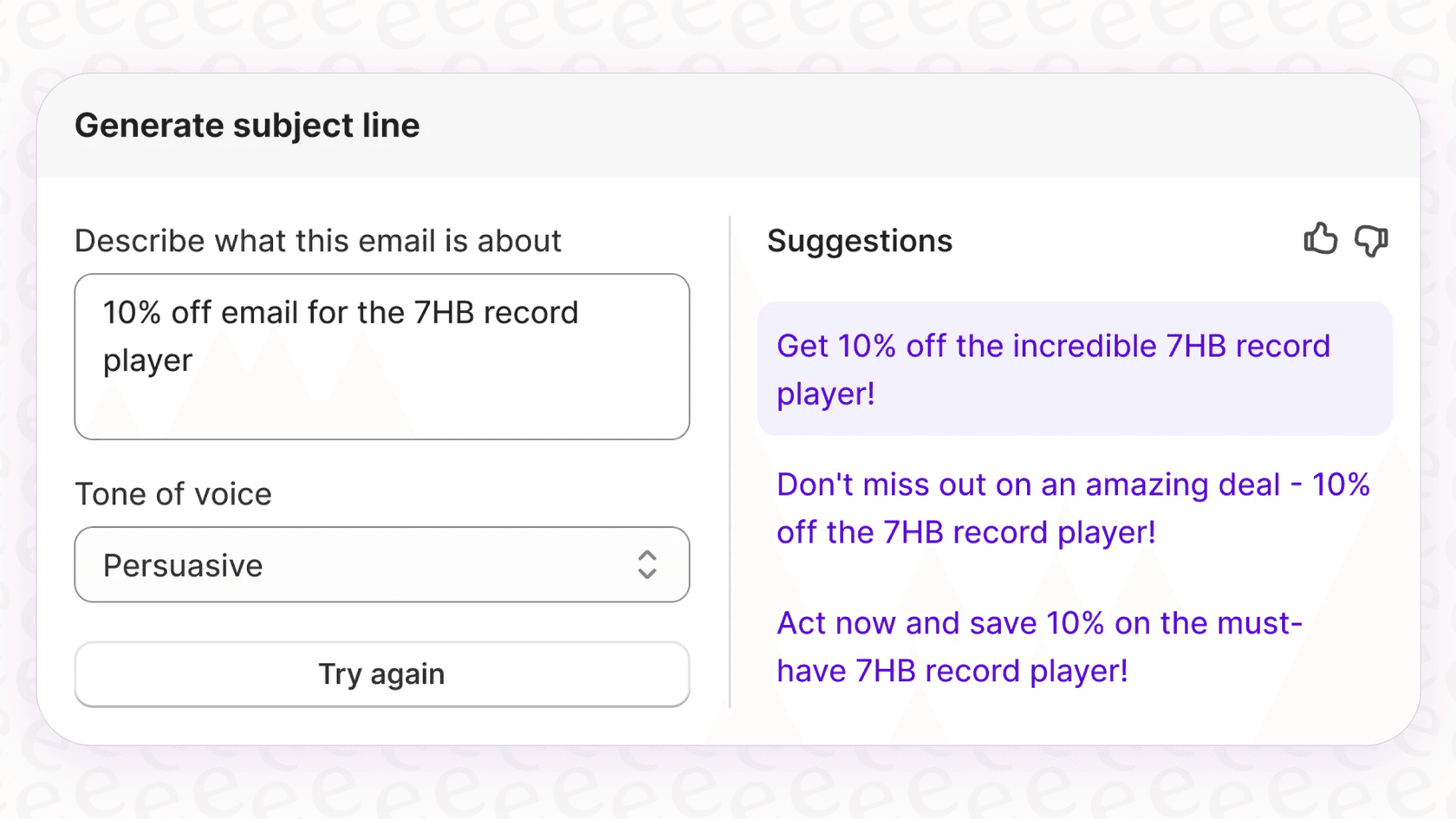This screenshot has width=1456, height=819.
Task: Click the Persuasive tone selector
Action: click(381, 565)
